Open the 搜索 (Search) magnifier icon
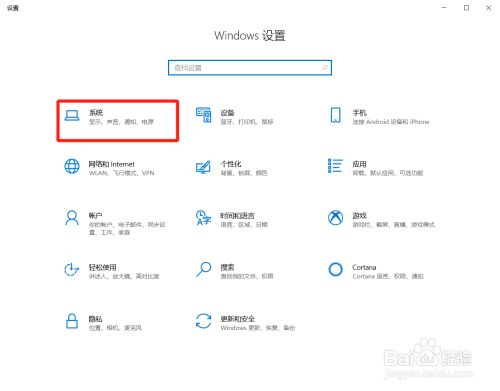 point(203,270)
